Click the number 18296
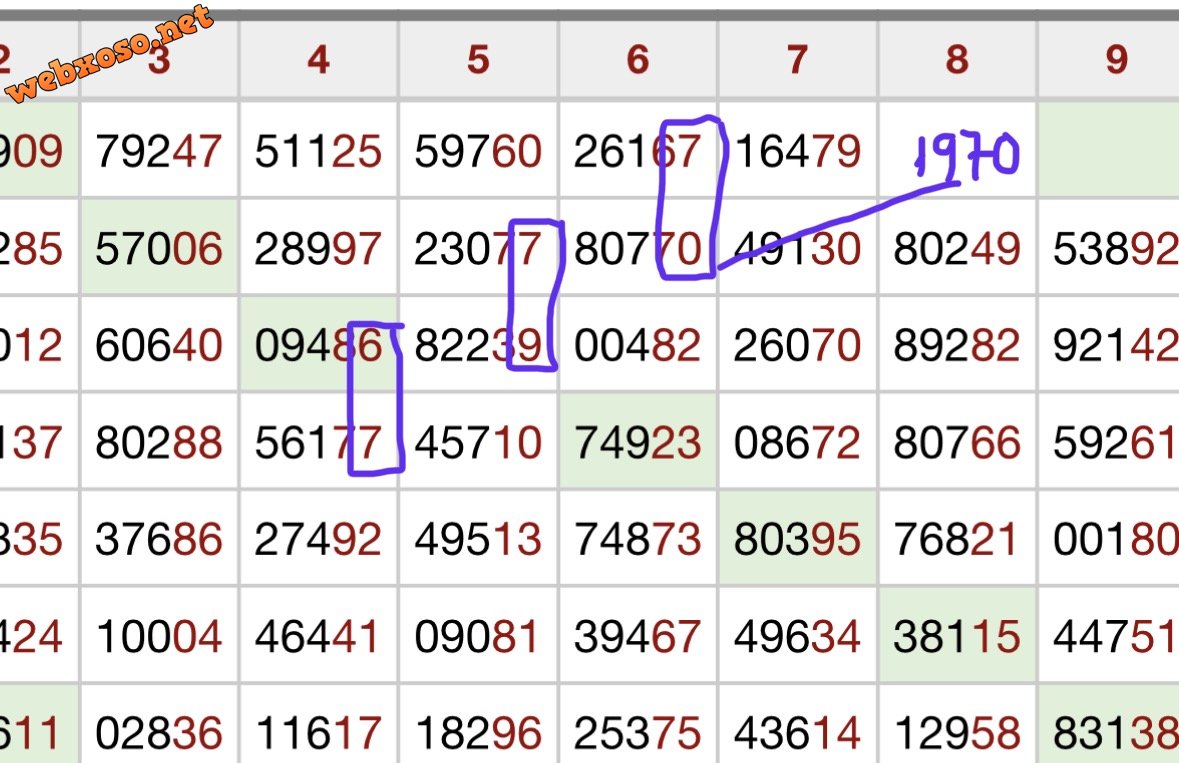Image resolution: width=1179 pixels, height=763 pixels. coord(478,734)
